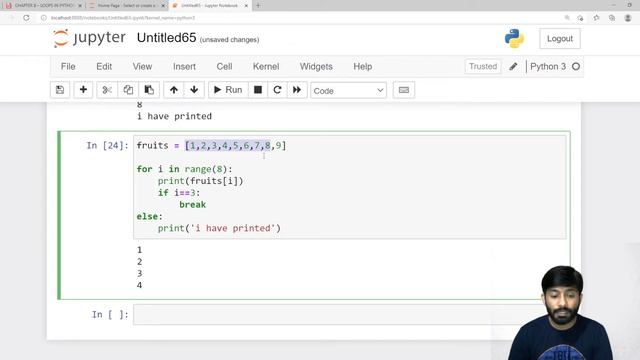This screenshot has height=360, width=640.
Task: Click the 'for i in range(8):' line
Action: (x=184, y=169)
